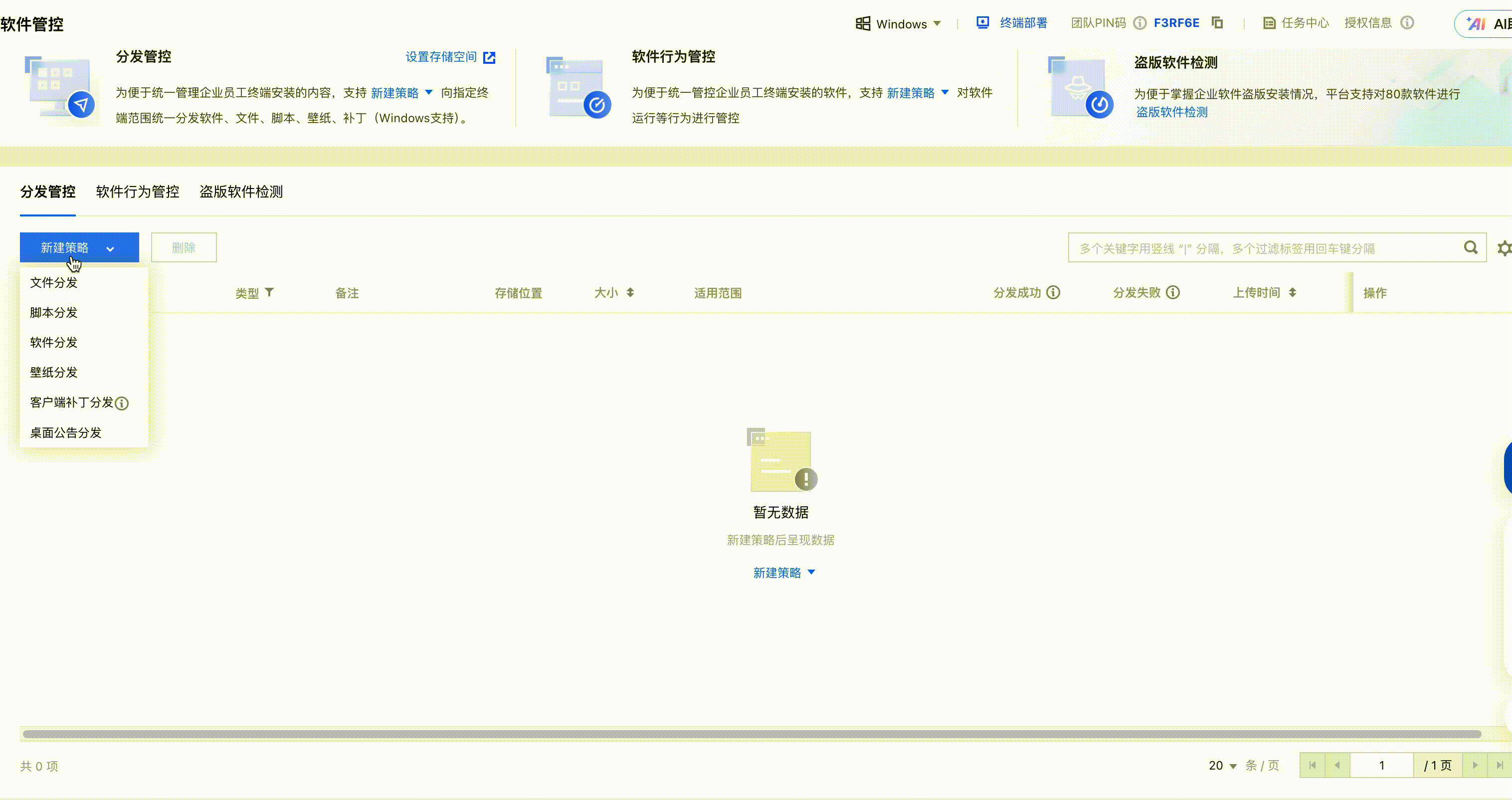The image size is (1512, 800).
Task: Click the copy team PIN code icon
Action: point(1217,23)
